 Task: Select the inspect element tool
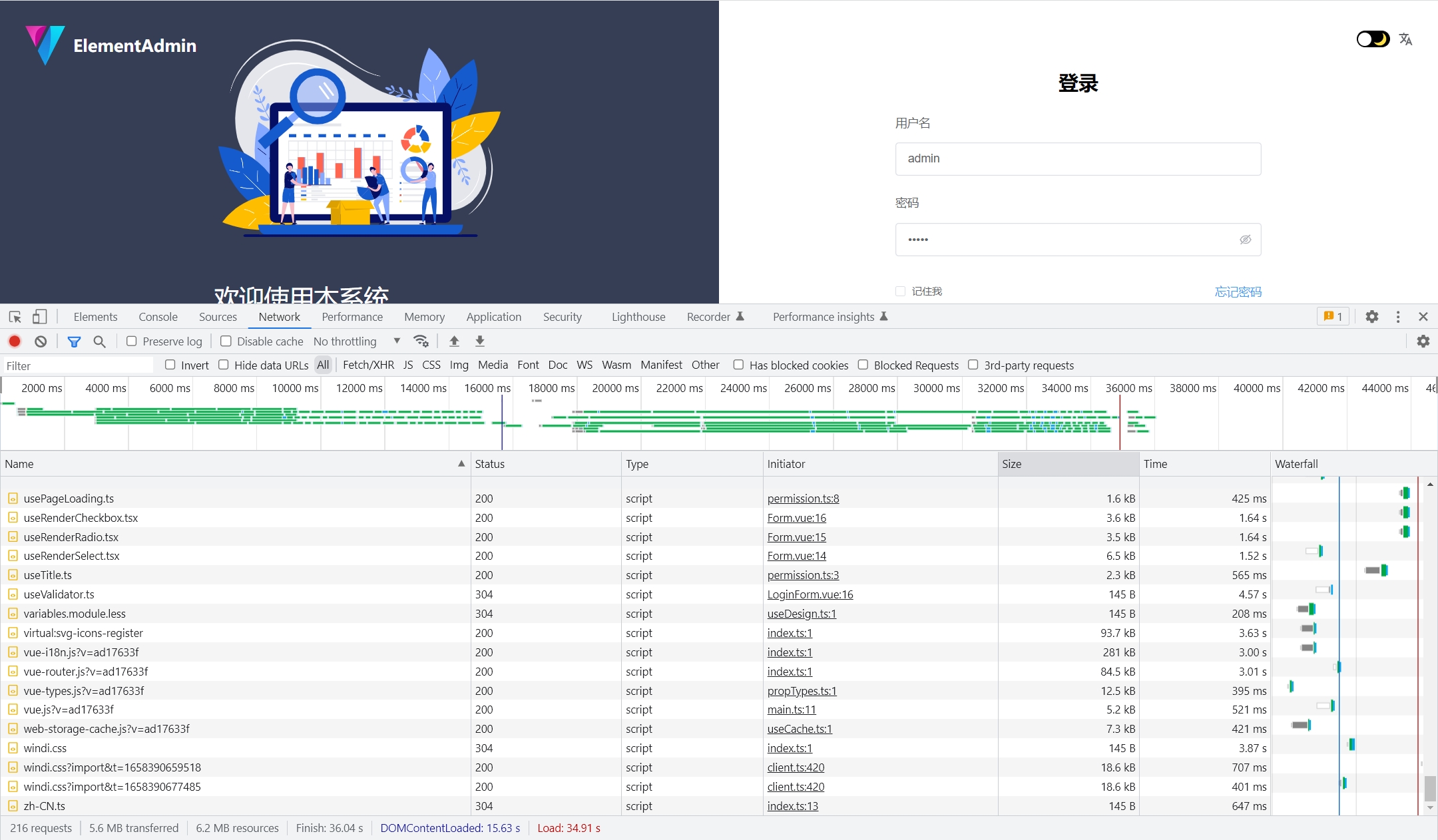pyautogui.click(x=14, y=316)
